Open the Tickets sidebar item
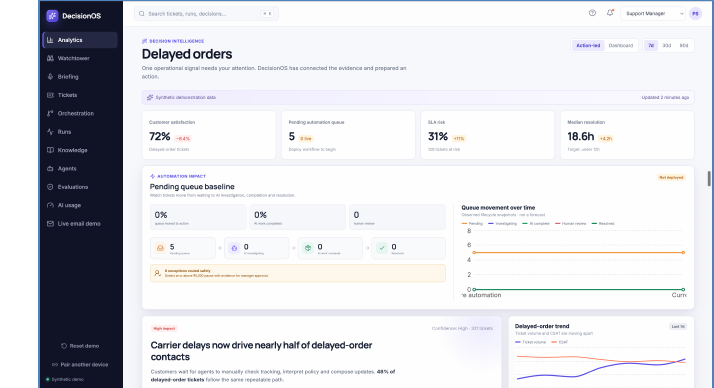 click(x=80, y=95)
